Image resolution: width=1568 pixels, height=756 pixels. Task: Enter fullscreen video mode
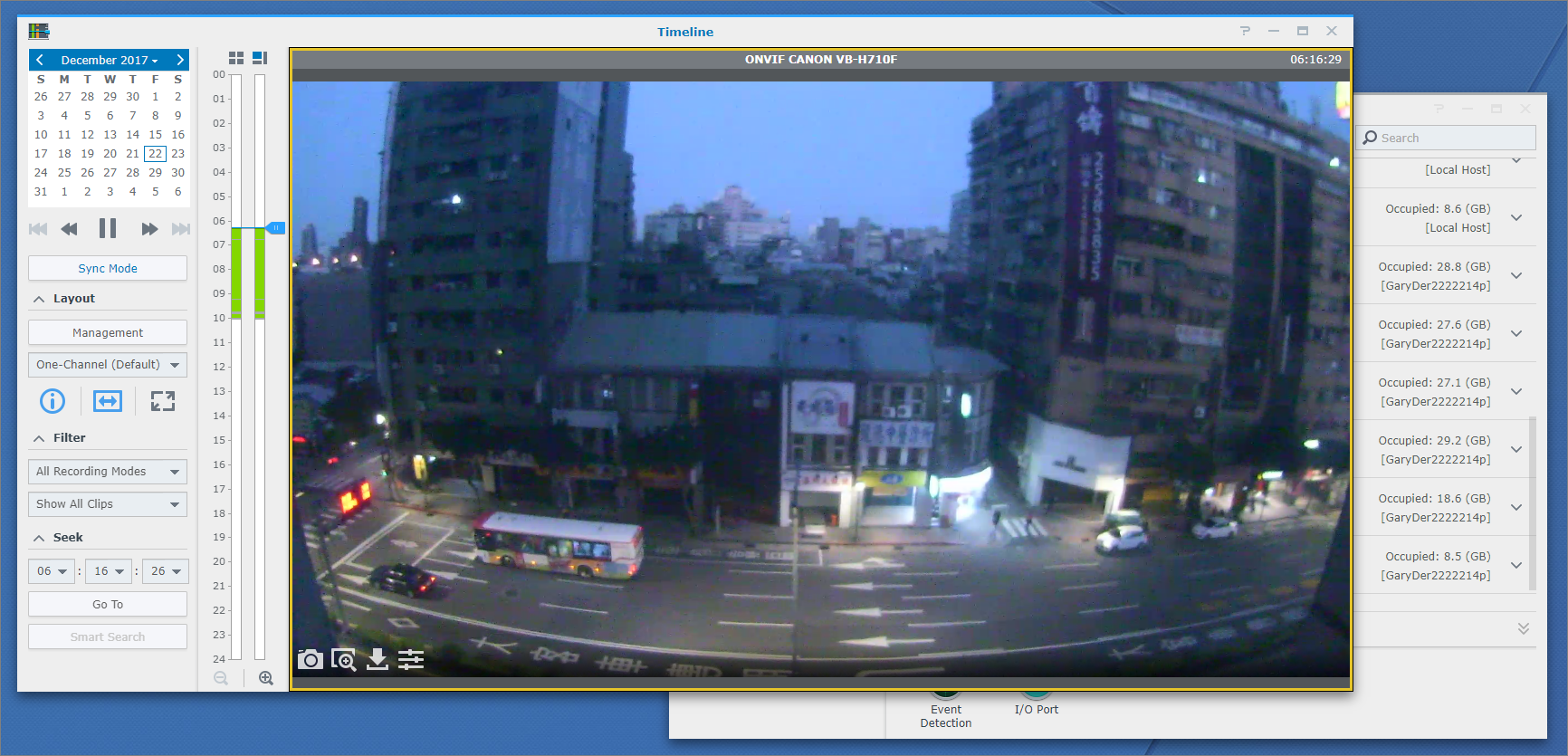163,401
